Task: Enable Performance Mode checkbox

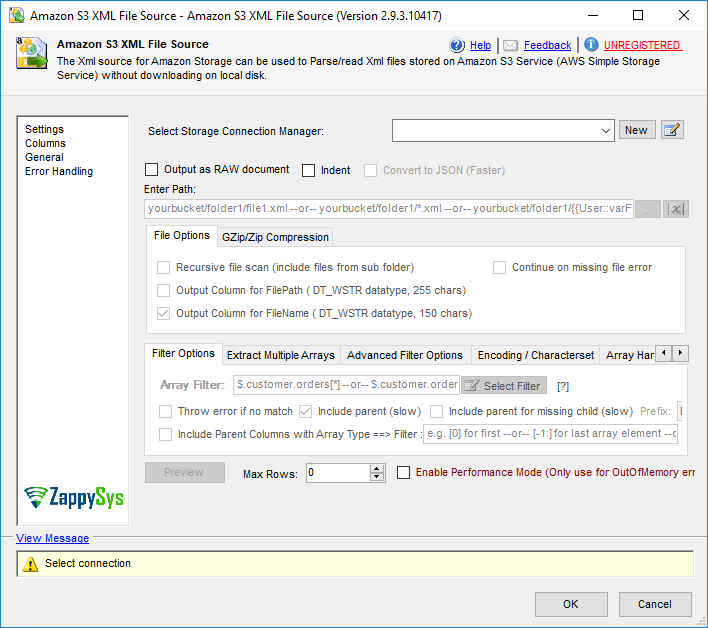Action: [x=403, y=473]
